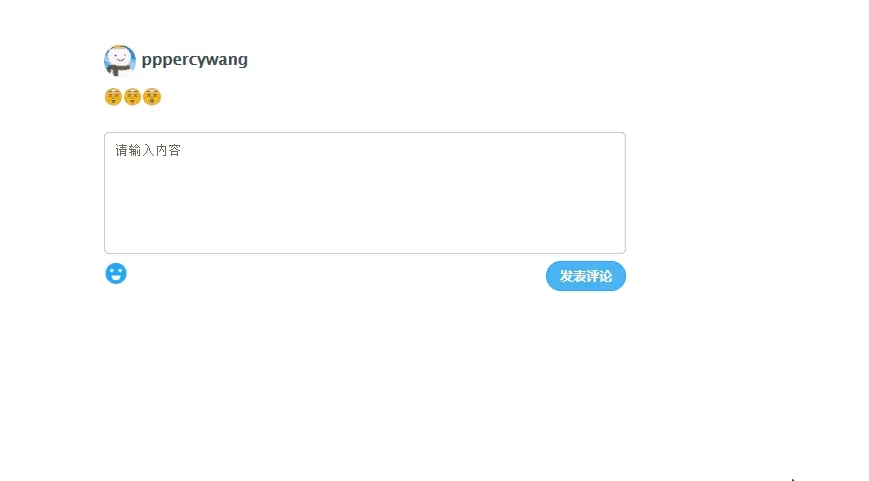Click the last emoji in the comment

[x=152, y=97]
